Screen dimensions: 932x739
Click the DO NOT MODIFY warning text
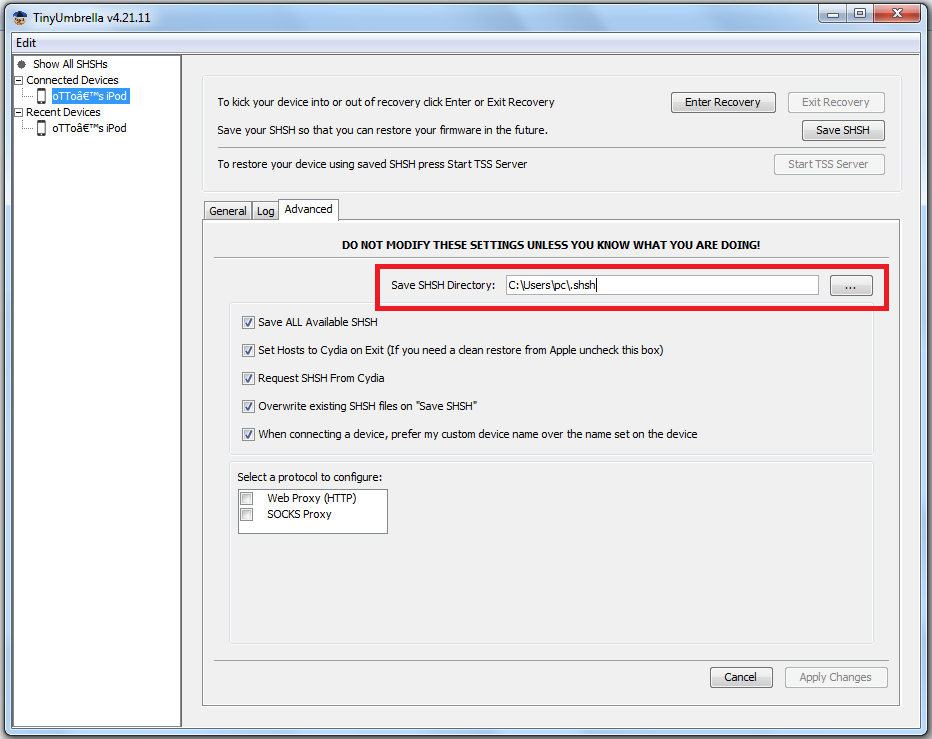(x=551, y=245)
